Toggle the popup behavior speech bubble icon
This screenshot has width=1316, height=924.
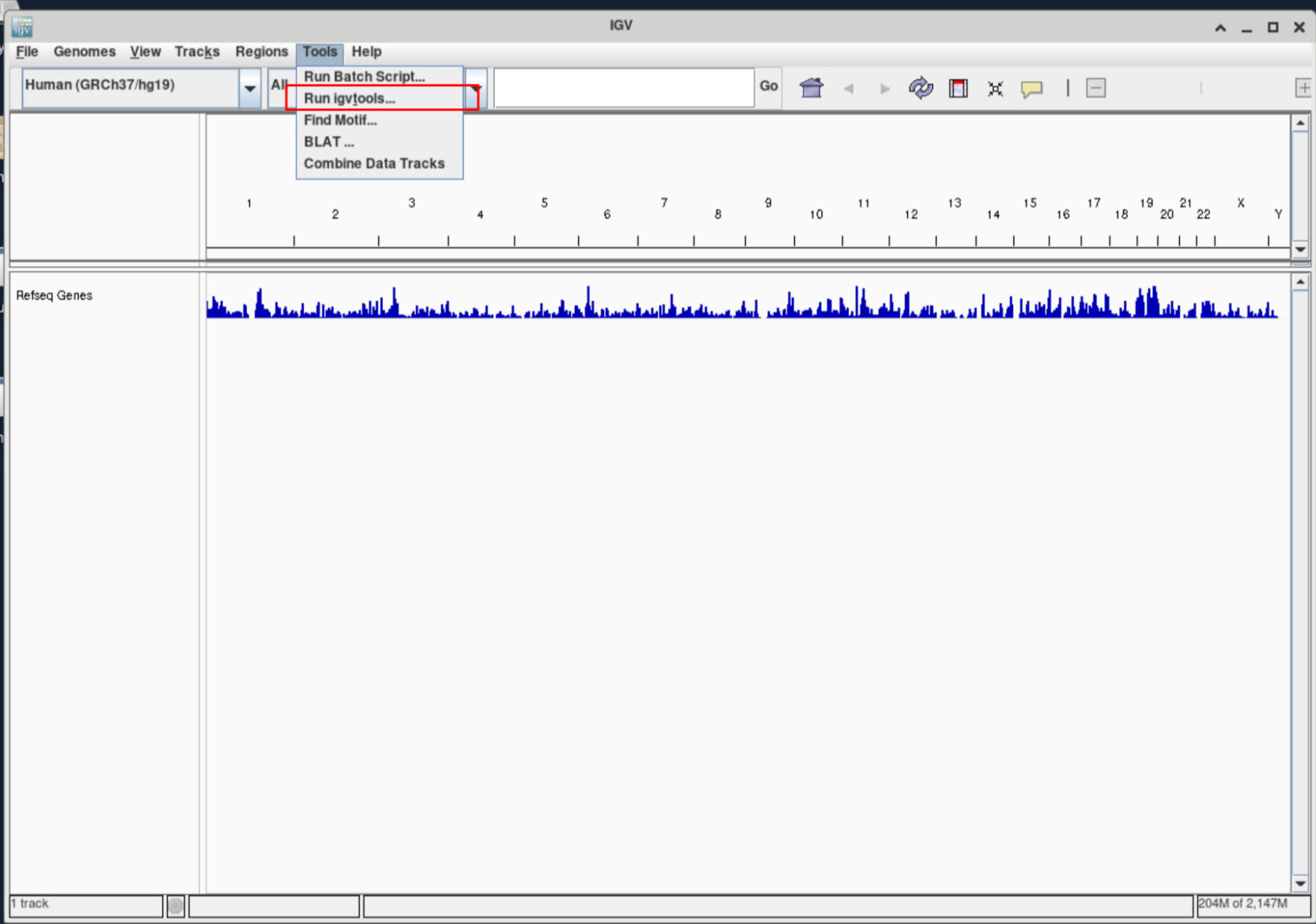[x=1032, y=89]
